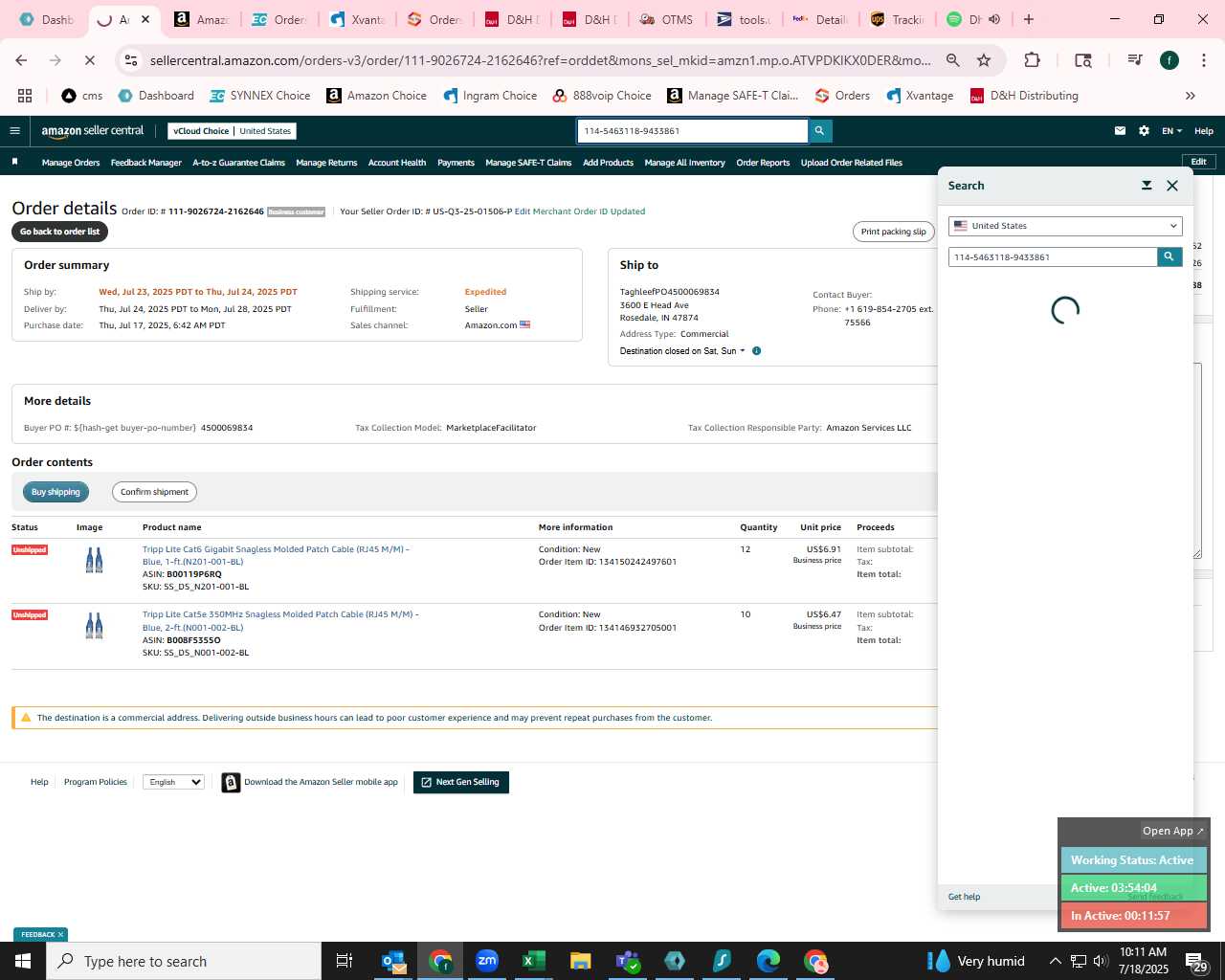Click the Edit button in the nav bar
1225x980 pixels.
point(1198,162)
